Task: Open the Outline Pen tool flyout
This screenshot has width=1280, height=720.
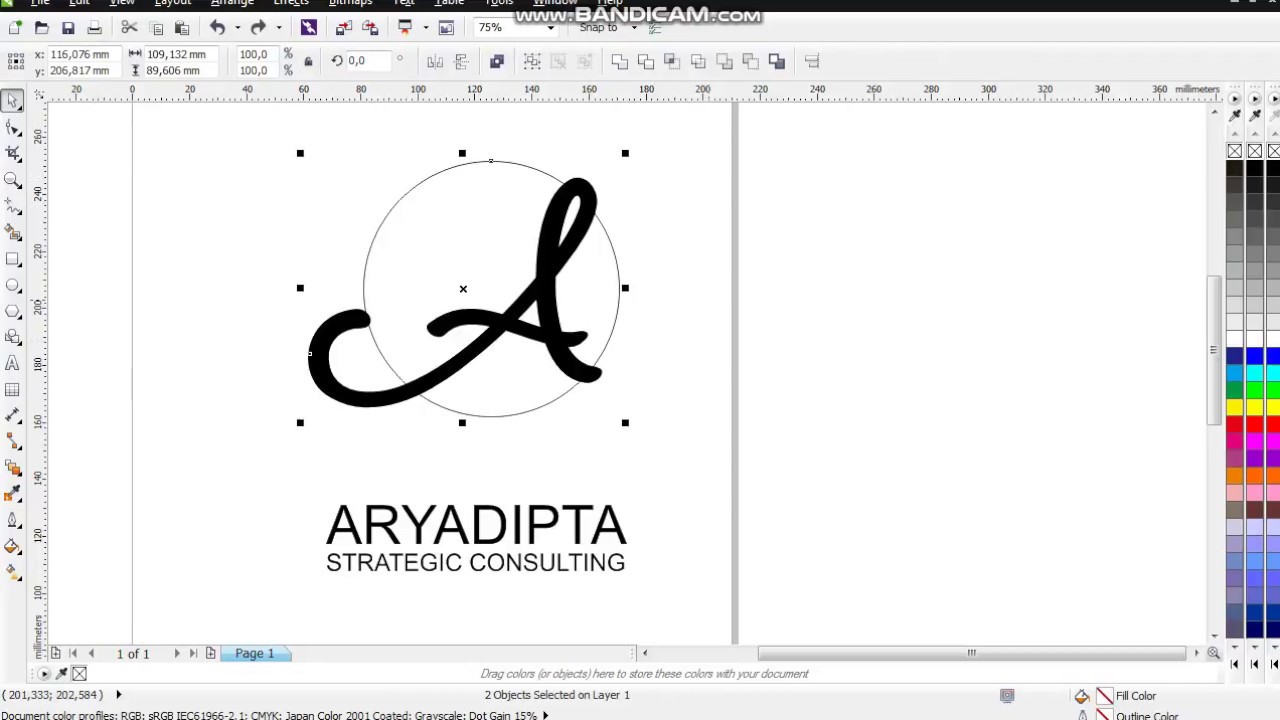Action: click(x=12, y=520)
